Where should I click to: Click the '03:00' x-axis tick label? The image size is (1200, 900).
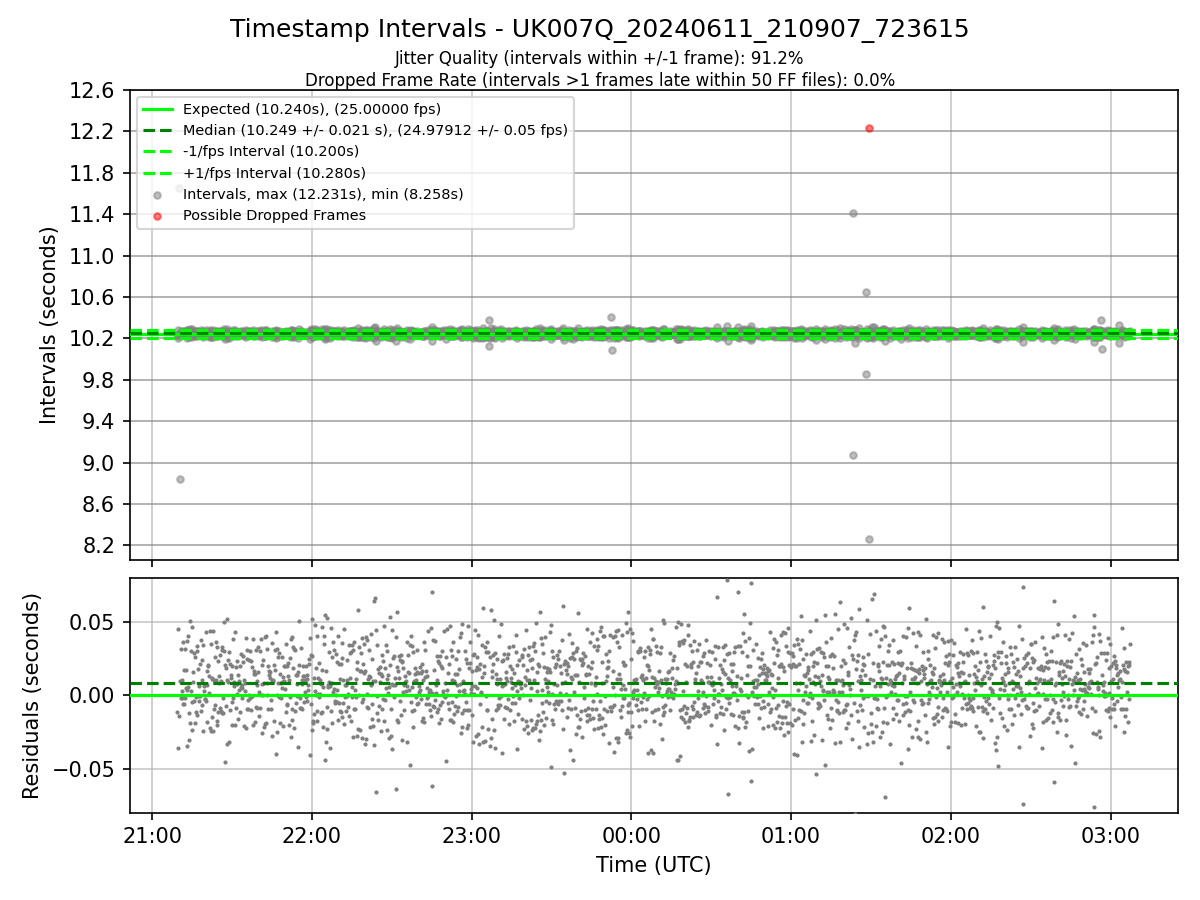tap(1110, 834)
